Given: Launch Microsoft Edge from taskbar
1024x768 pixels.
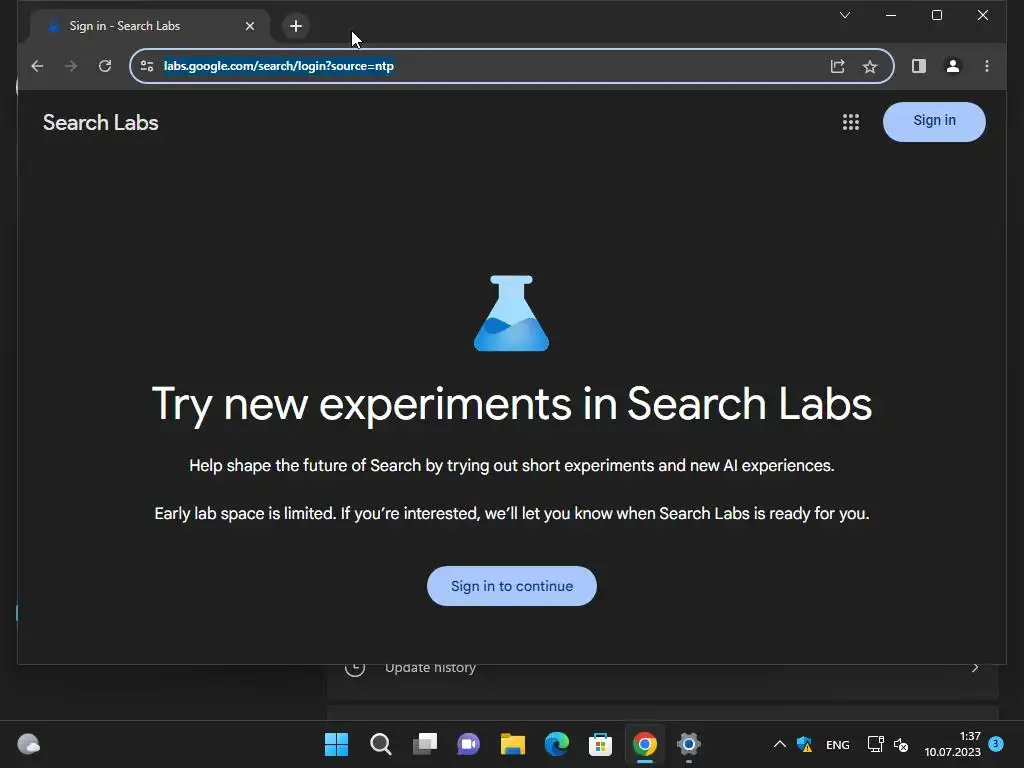Looking at the screenshot, I should click(556, 744).
